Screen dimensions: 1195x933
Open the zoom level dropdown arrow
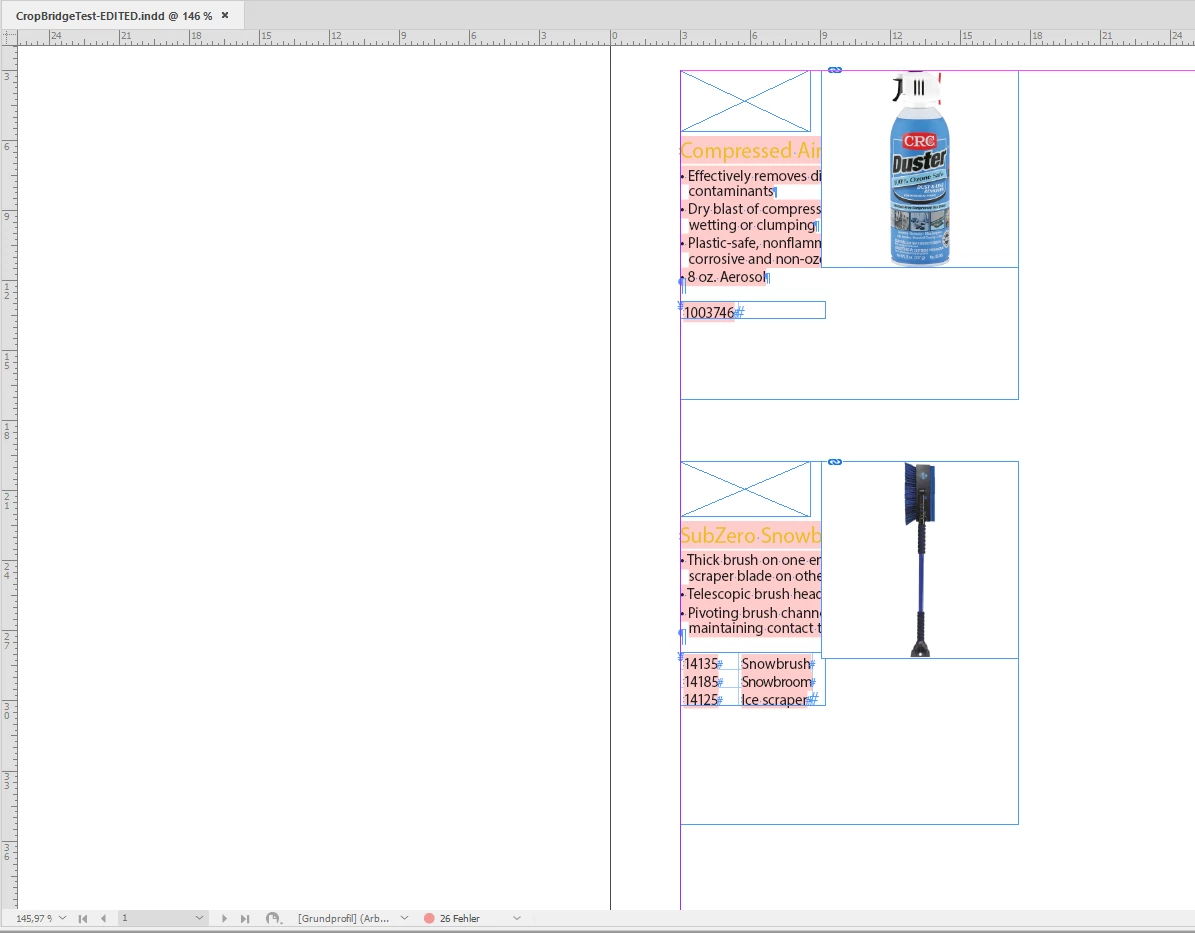[62, 919]
